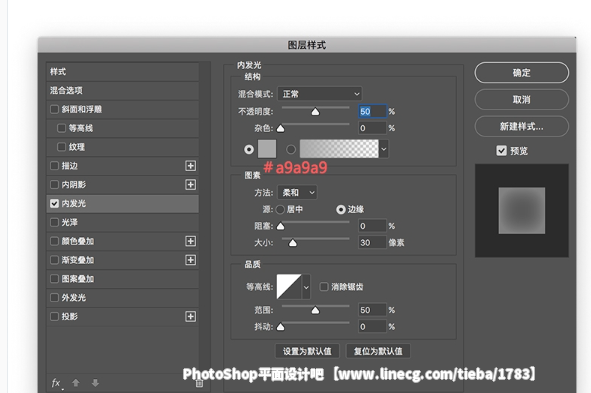Enable the 斜面和浮雕 checkbox
The width and height of the screenshot is (591, 393).
point(54,109)
